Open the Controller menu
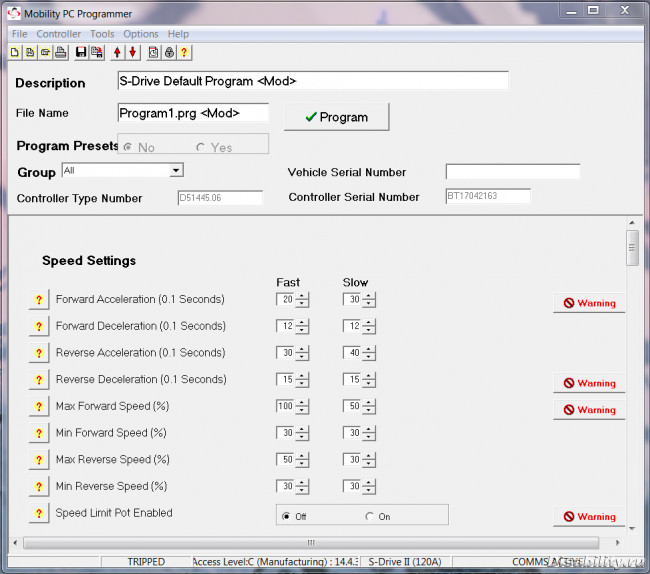Image resolution: width=650 pixels, height=574 pixels. [x=58, y=34]
